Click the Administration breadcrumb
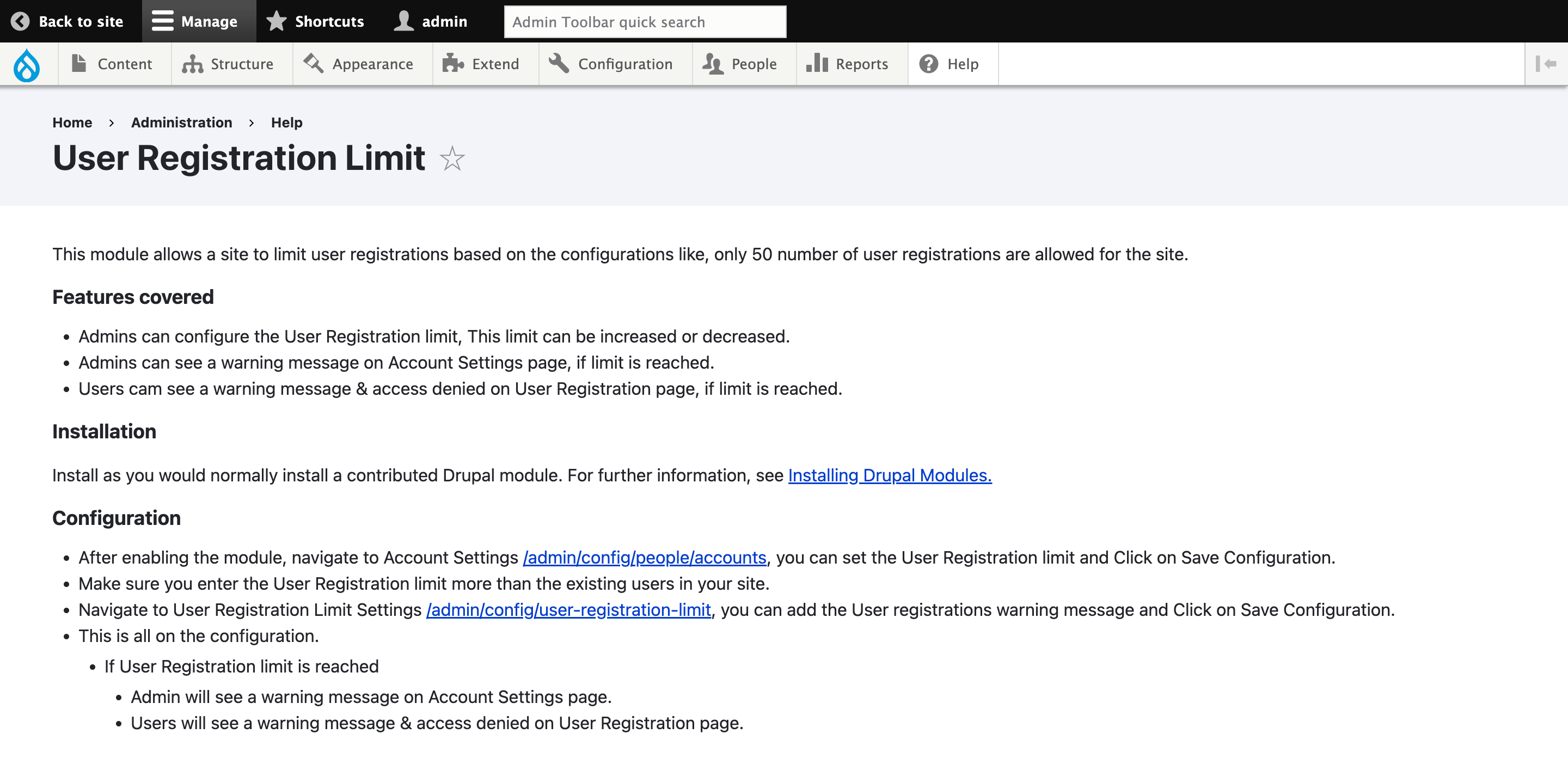 point(181,122)
